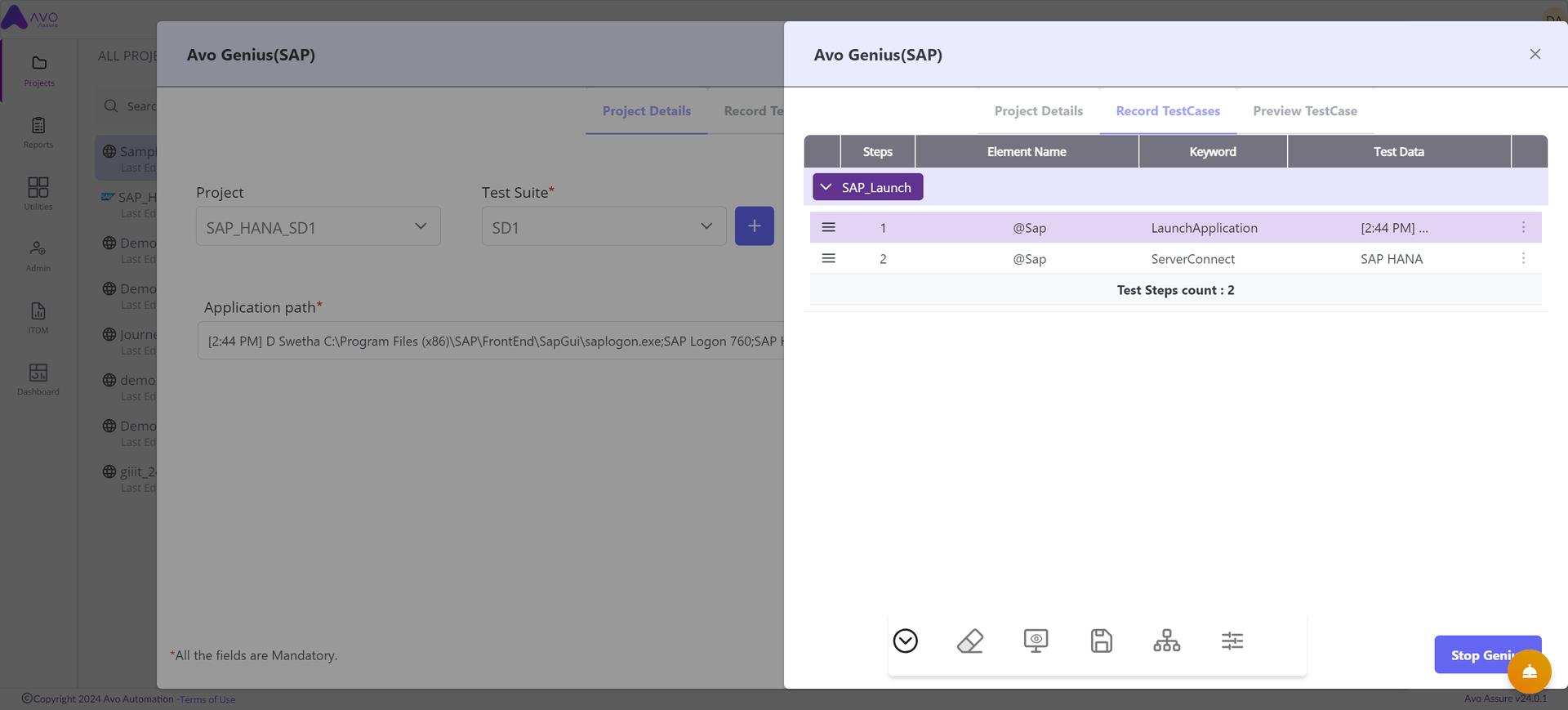
Task: Click the hierarchy tree icon in toolbar
Action: (x=1167, y=641)
